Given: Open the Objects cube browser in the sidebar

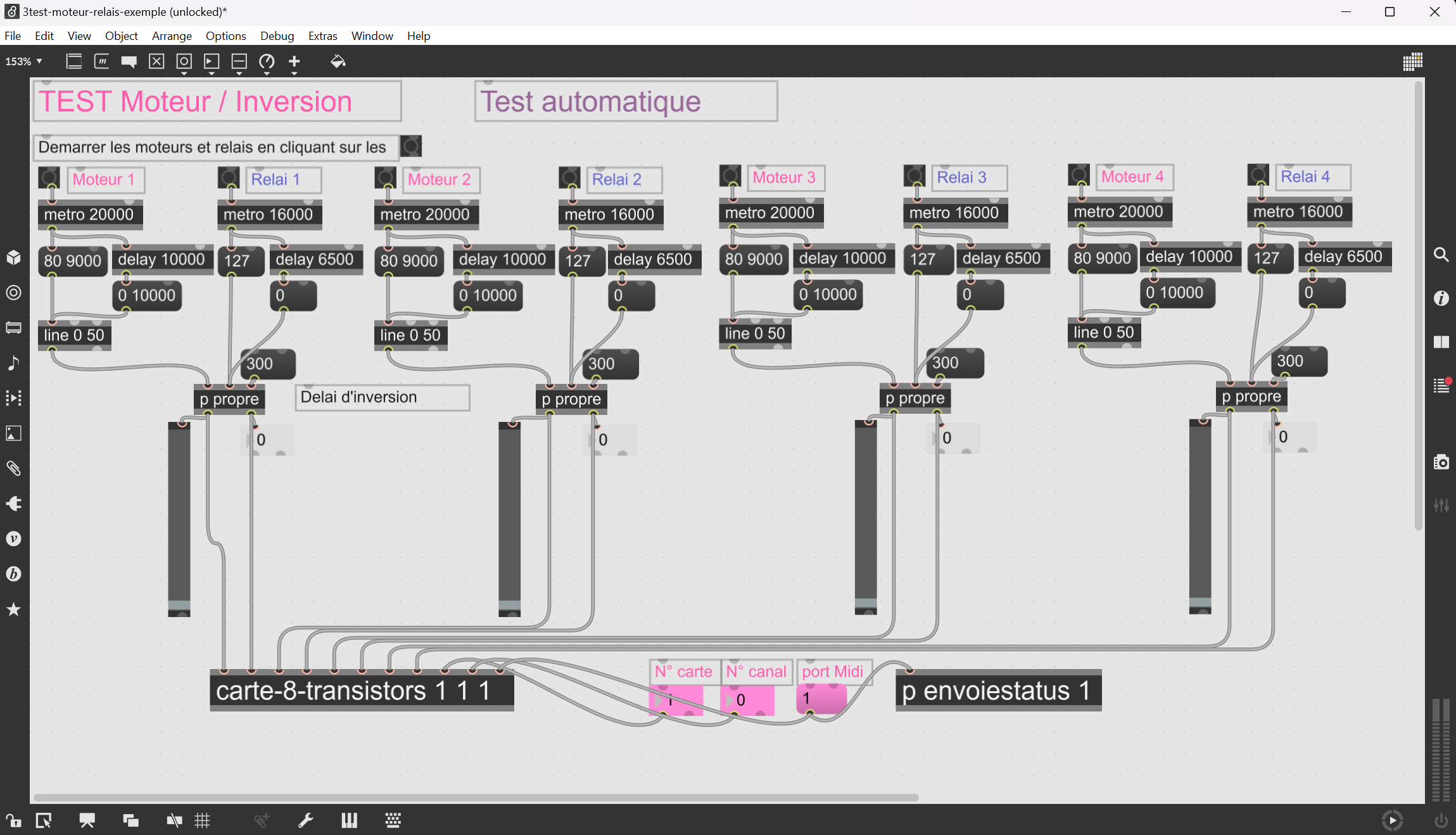Looking at the screenshot, I should (14, 257).
